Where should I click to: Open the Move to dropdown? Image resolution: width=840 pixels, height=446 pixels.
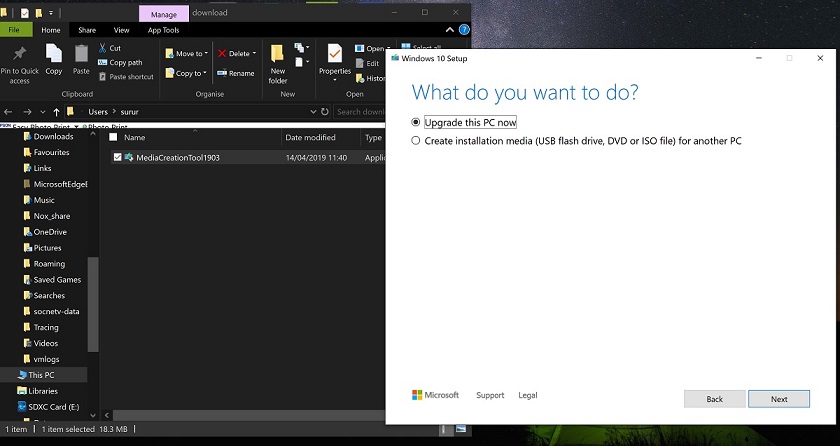pos(190,53)
